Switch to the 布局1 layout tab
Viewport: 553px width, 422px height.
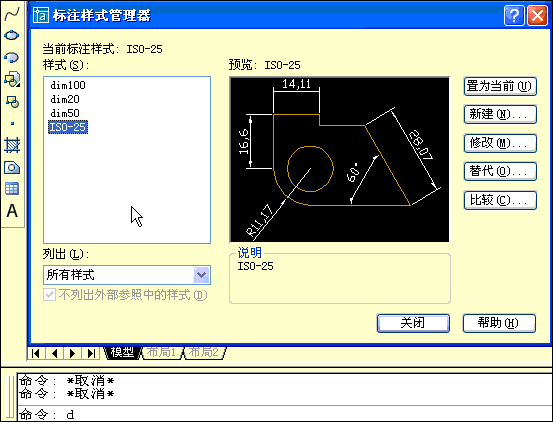click(x=162, y=352)
